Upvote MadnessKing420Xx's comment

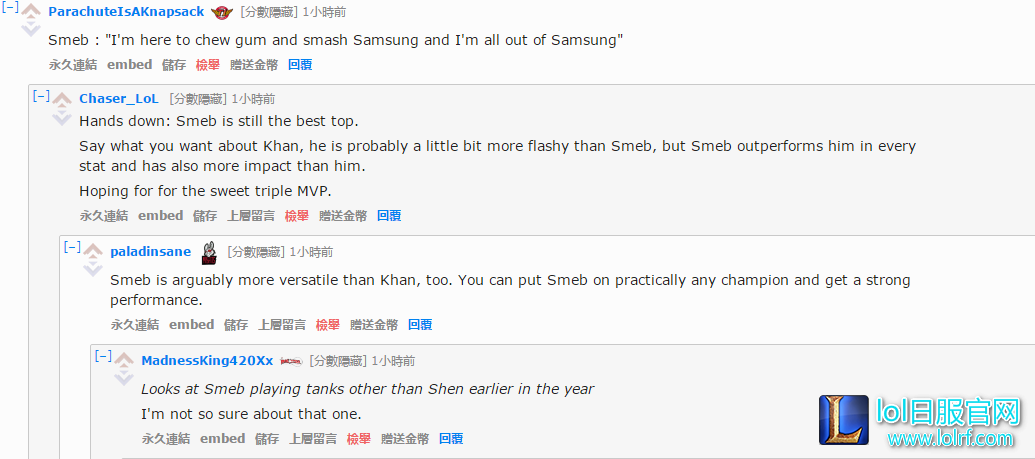(124, 361)
